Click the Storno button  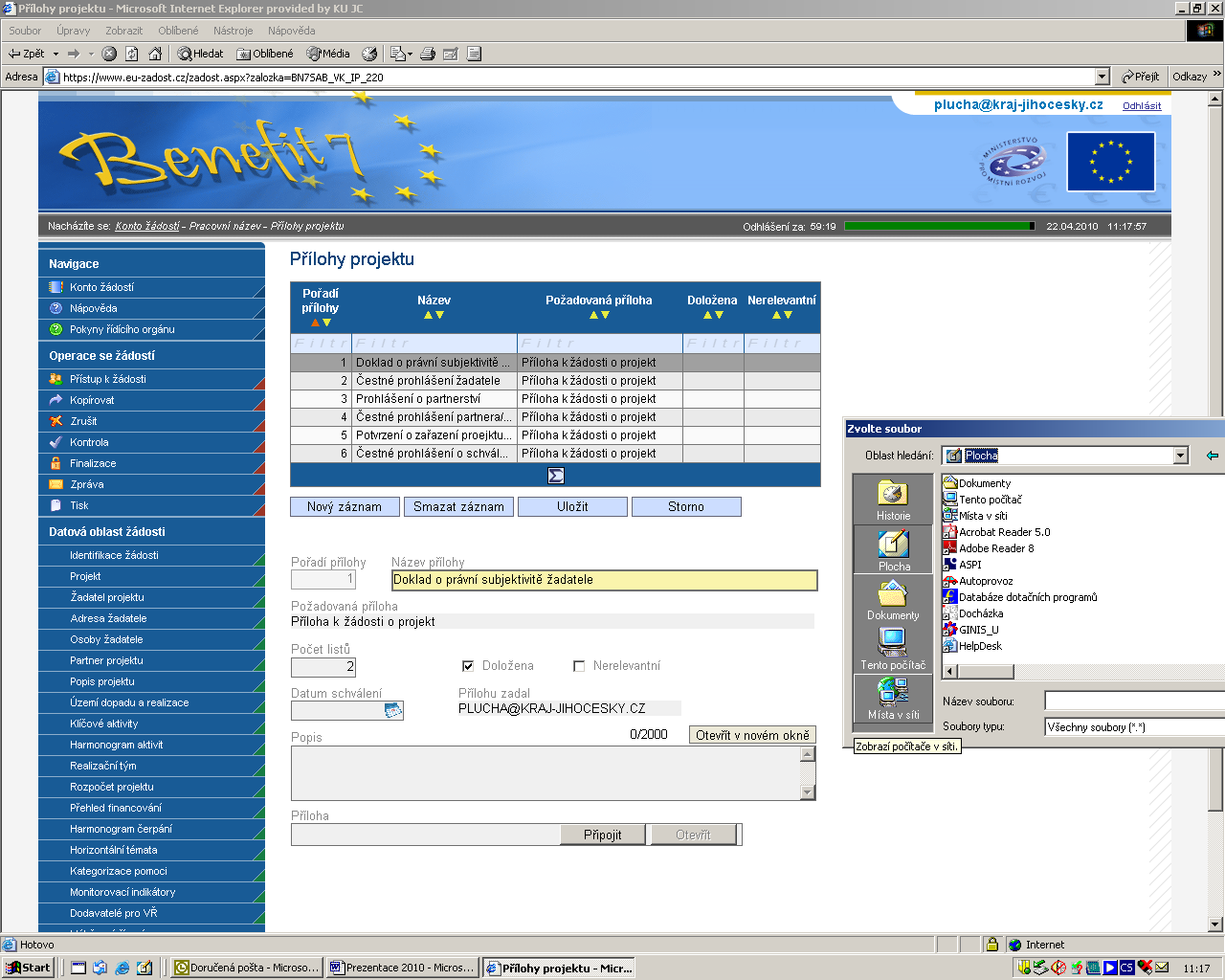click(686, 507)
